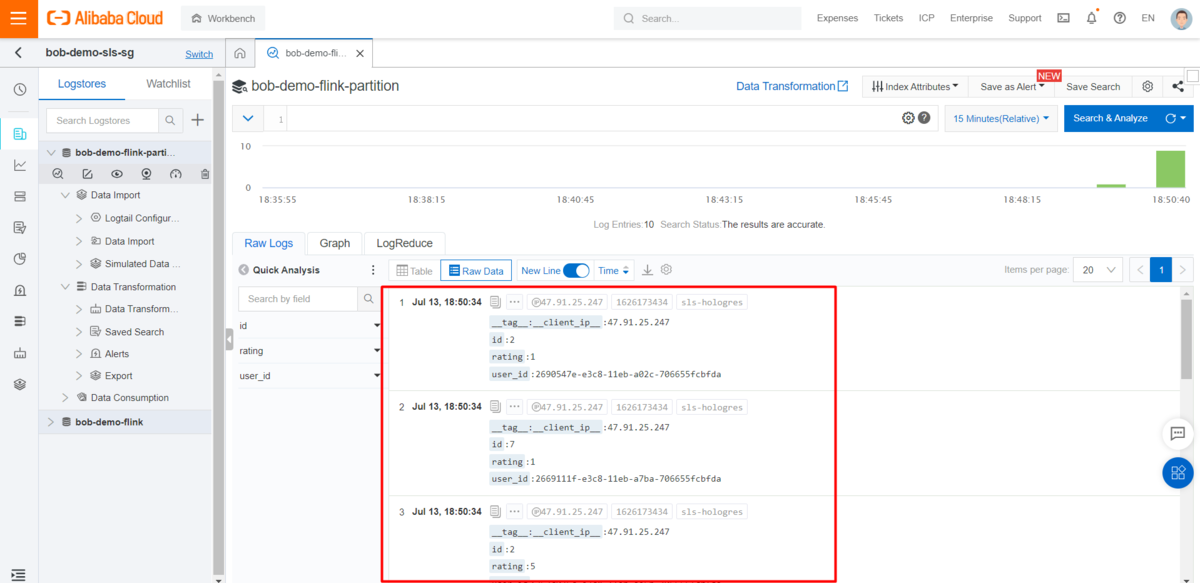Open the help question-mark icon
The height and width of the screenshot is (583, 1200).
tap(1119, 18)
